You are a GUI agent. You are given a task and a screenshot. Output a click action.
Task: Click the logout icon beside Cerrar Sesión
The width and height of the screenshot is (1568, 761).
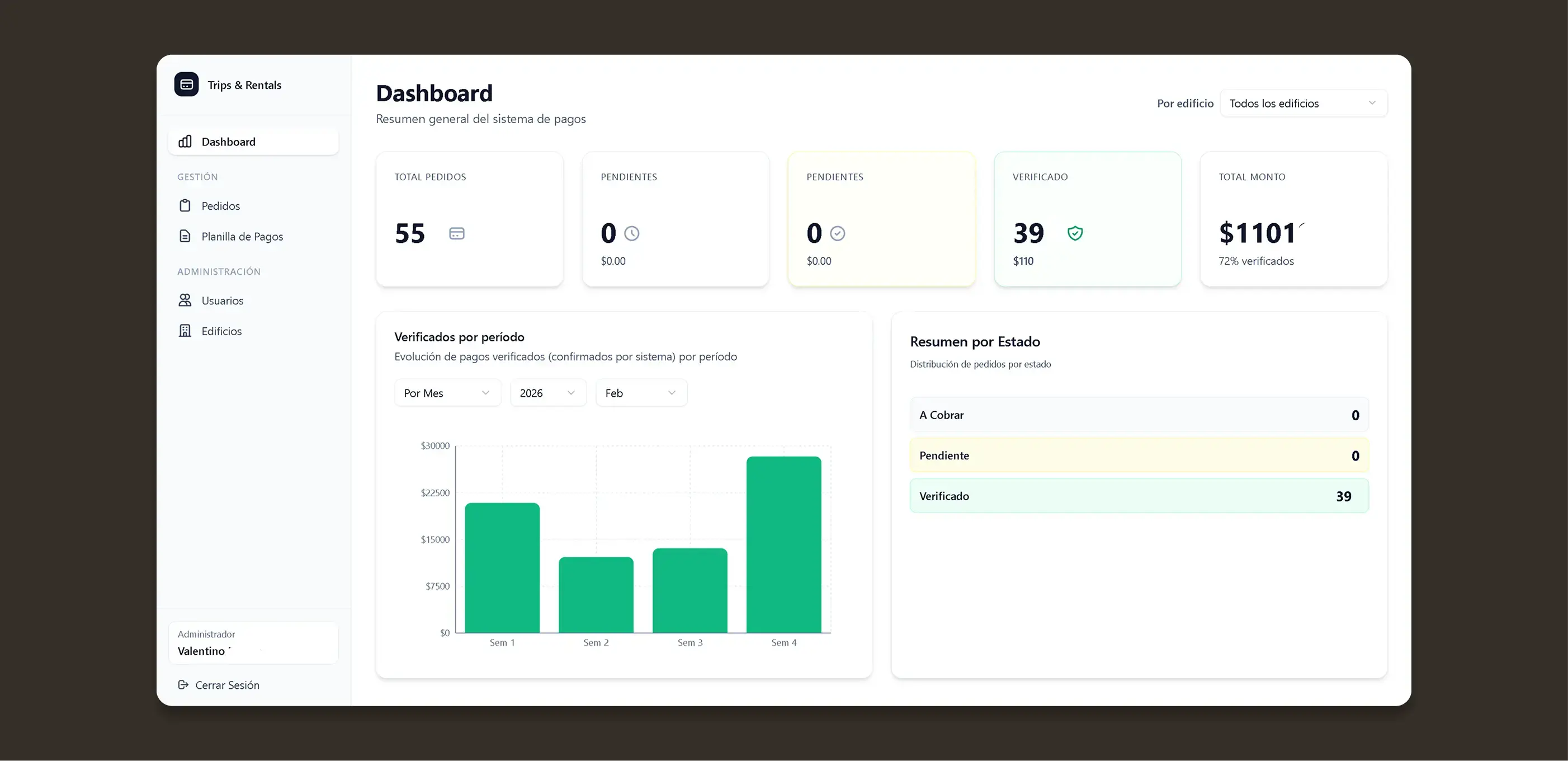click(183, 685)
